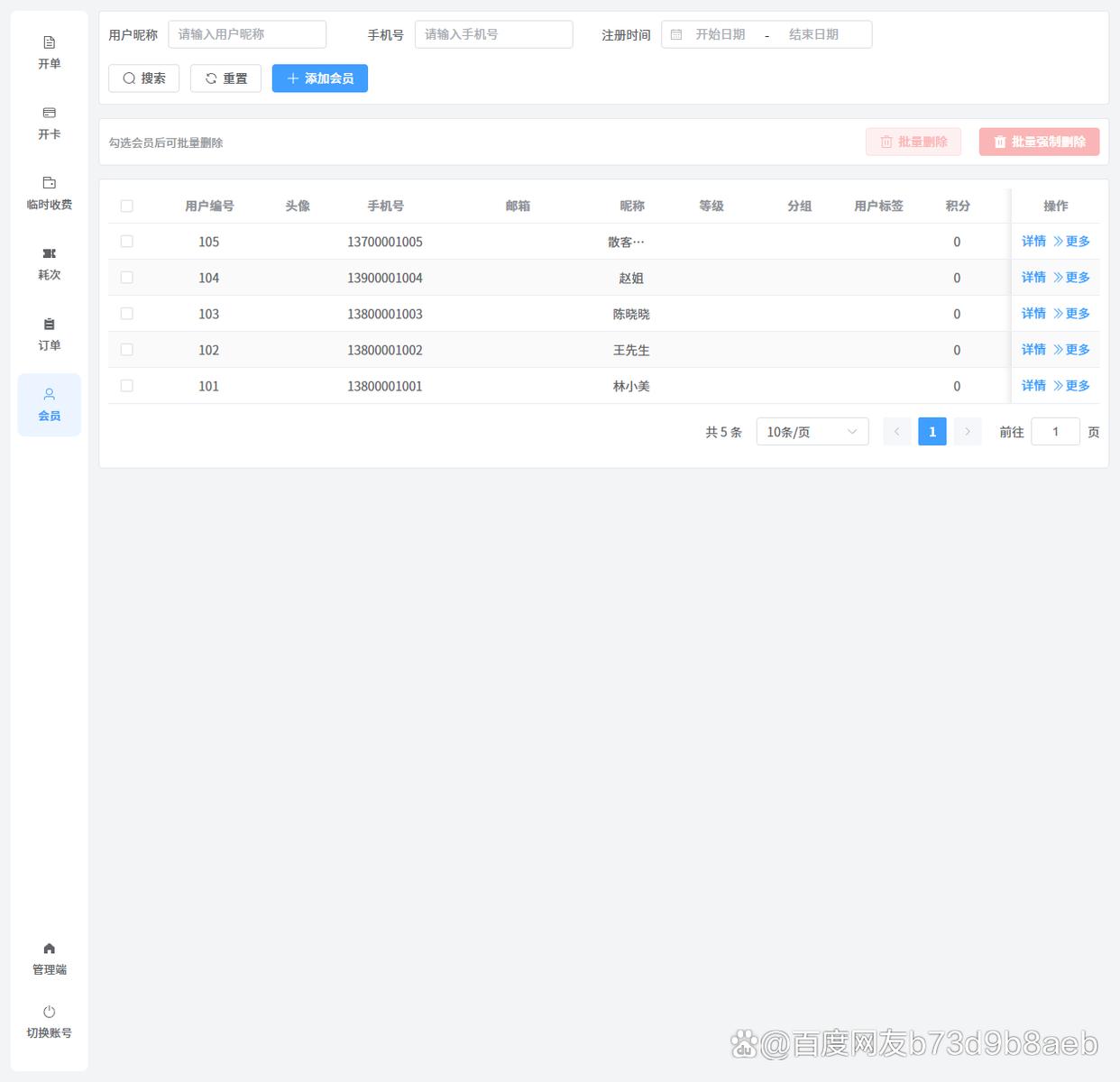The width and height of the screenshot is (1120, 1082).
Task: Tick checkbox for user 101
Action: [x=126, y=386]
